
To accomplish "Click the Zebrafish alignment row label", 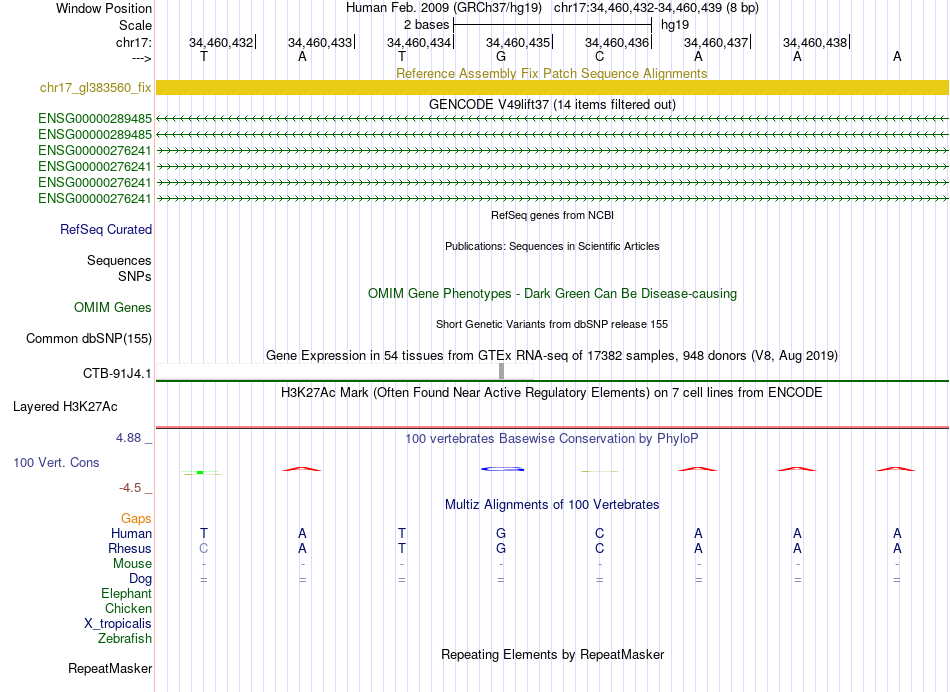I will tap(125, 639).
